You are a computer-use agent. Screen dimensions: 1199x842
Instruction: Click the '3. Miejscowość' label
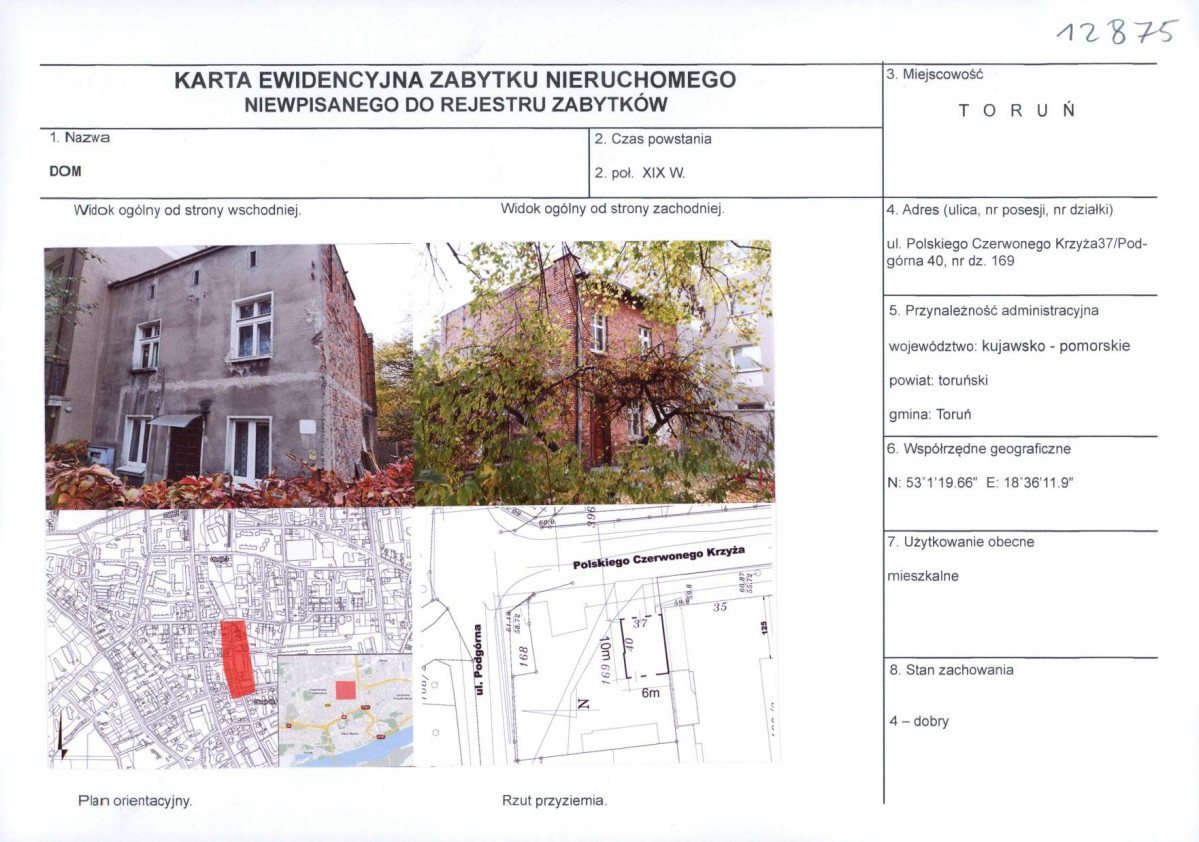(x=934, y=74)
